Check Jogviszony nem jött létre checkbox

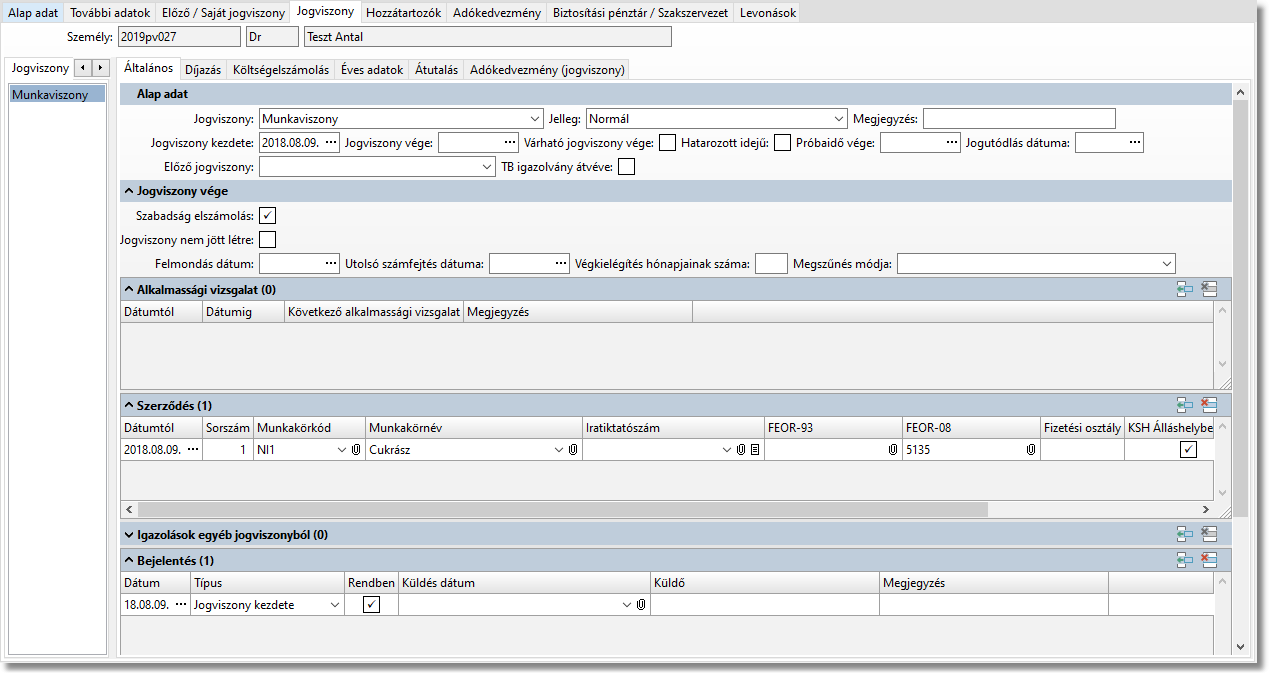pos(267,239)
